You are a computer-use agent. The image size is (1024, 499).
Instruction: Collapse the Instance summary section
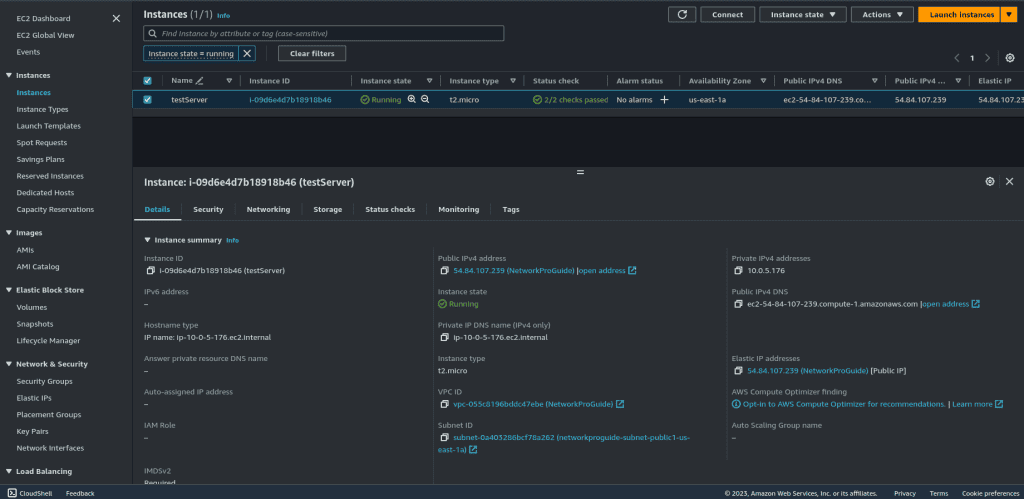(148, 240)
